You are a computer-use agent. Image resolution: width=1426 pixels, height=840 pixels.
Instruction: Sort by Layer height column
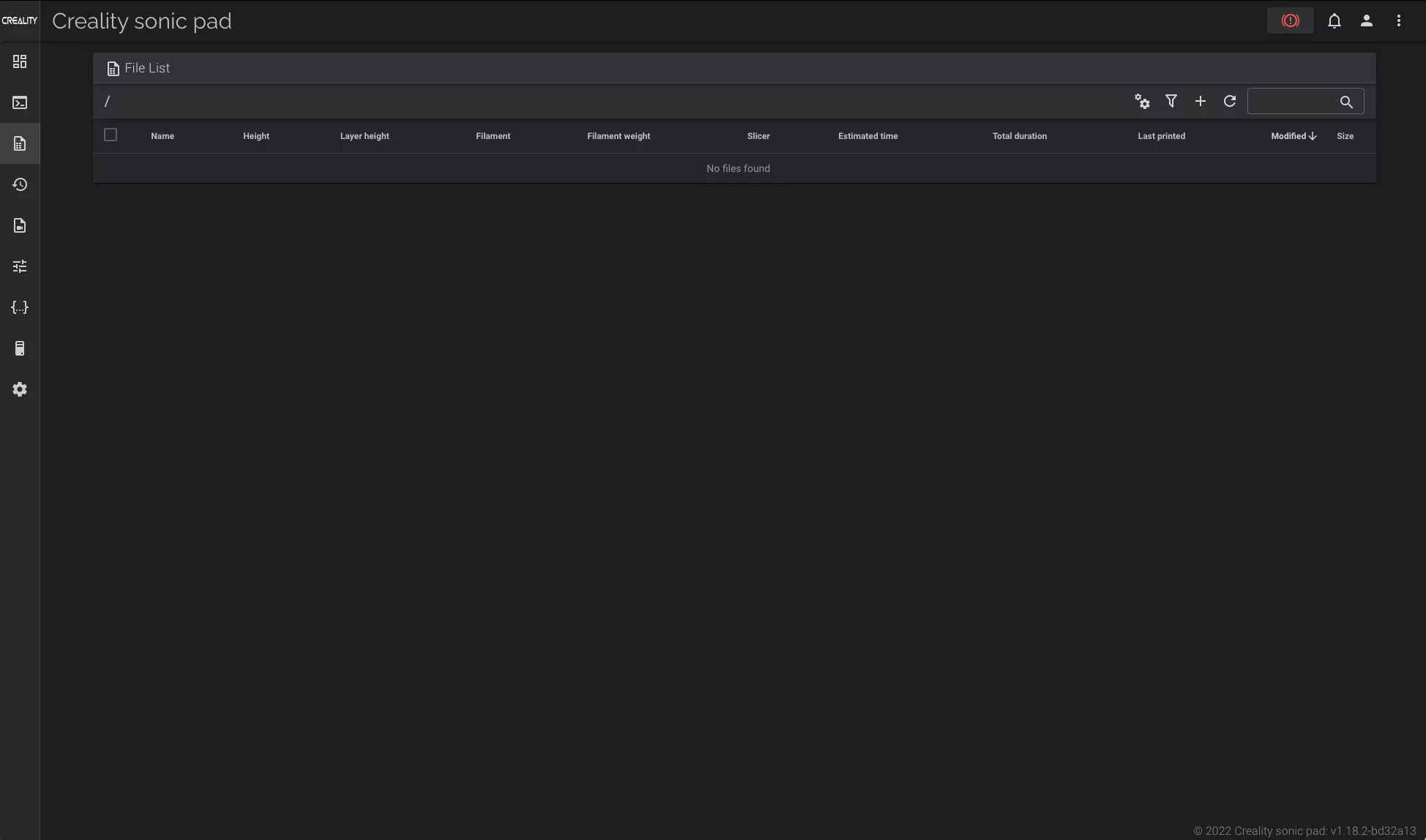[x=365, y=136]
